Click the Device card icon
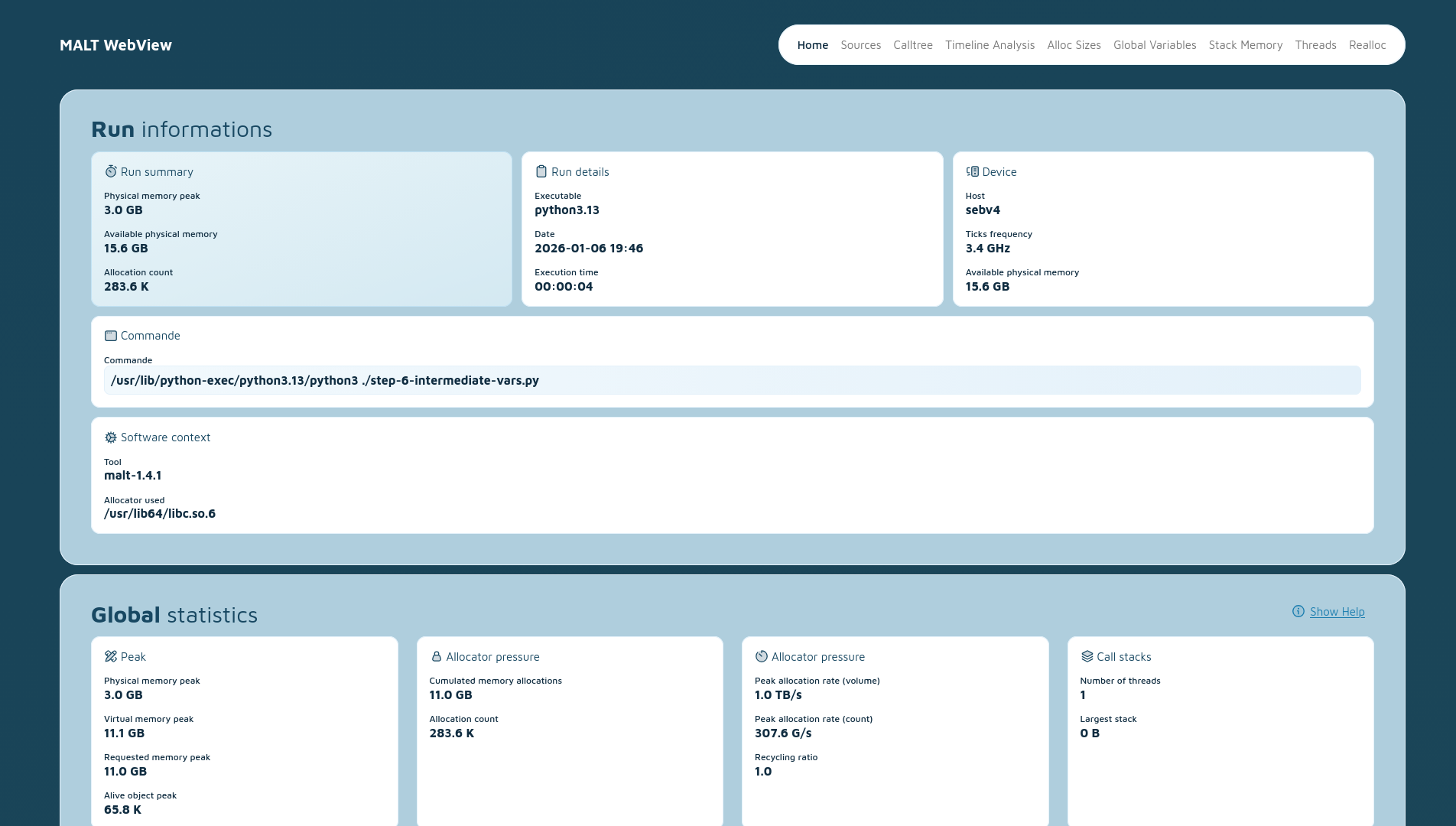Viewport: 1456px width, 826px height. (972, 171)
